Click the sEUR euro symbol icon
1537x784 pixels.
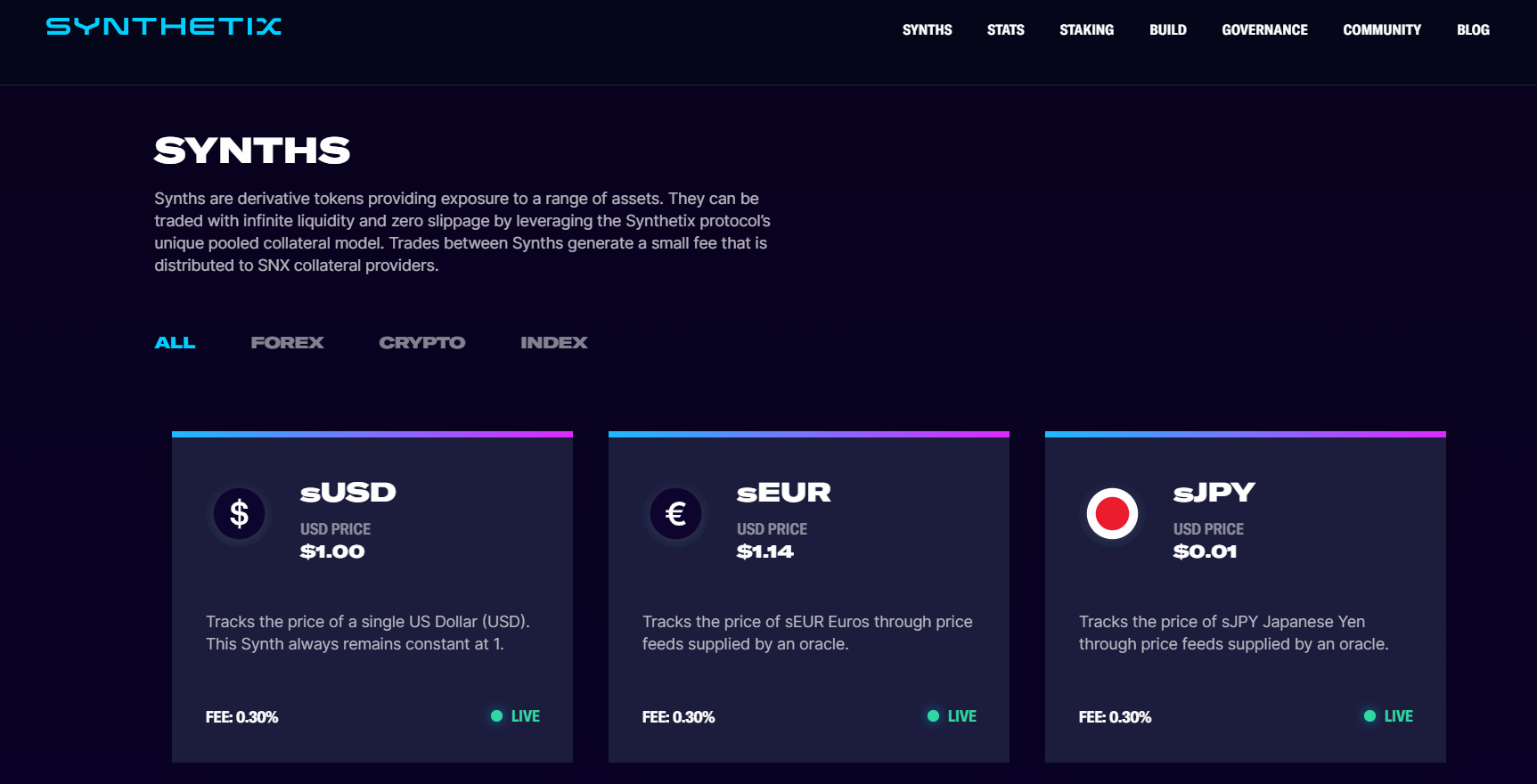(x=675, y=514)
